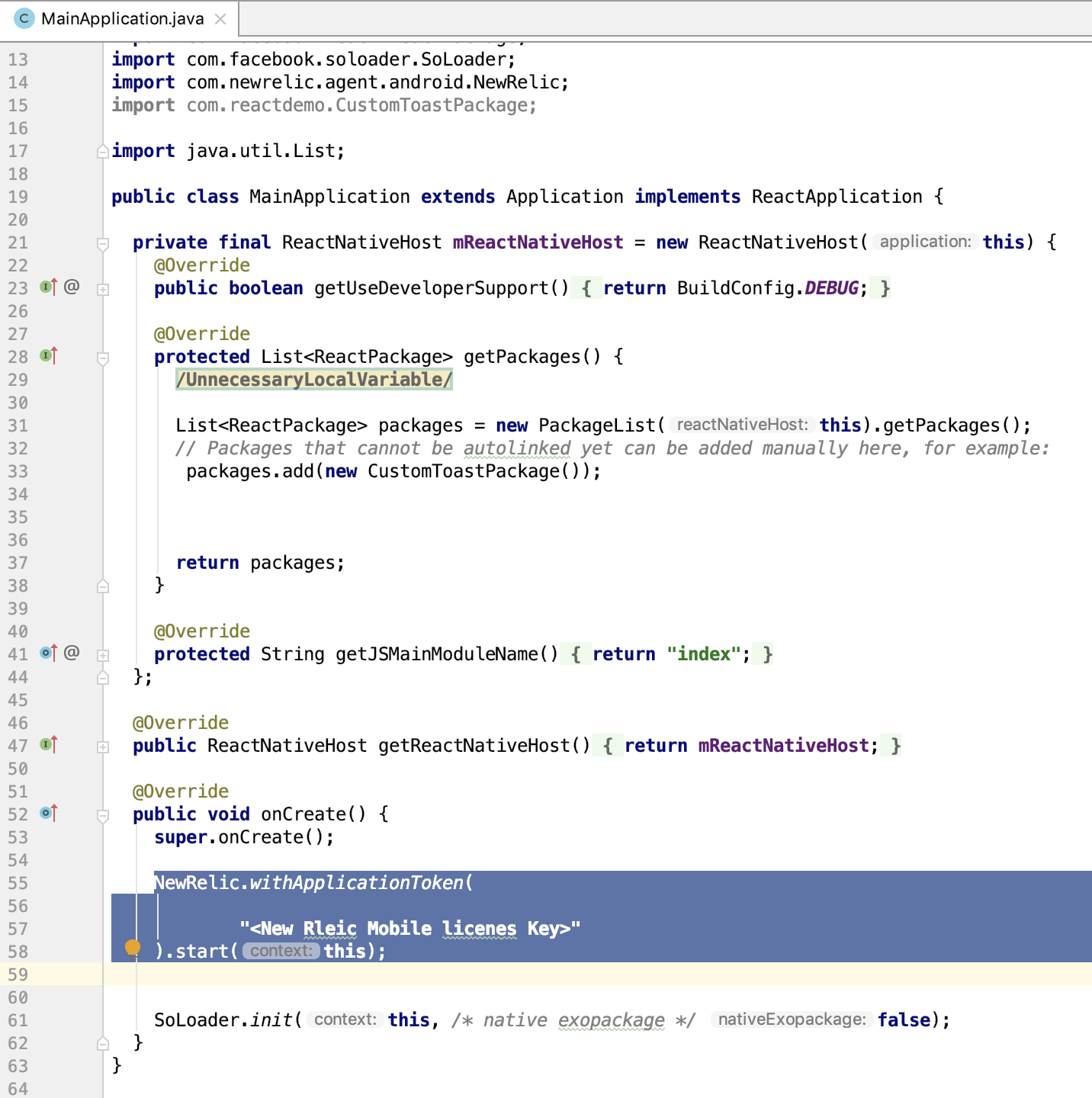The height and width of the screenshot is (1098, 1092).
Task: Expand folded getJSMainModuleName method on line 41
Action: 103,656
